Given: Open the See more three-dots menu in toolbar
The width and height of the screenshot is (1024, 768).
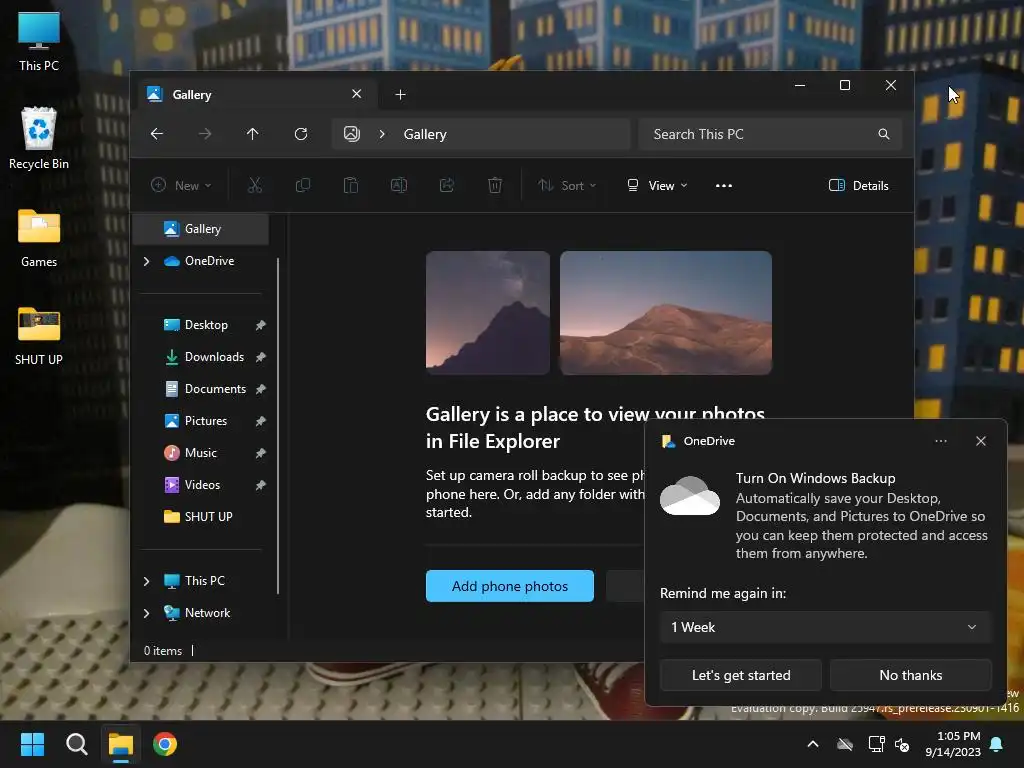Looking at the screenshot, I should (724, 185).
